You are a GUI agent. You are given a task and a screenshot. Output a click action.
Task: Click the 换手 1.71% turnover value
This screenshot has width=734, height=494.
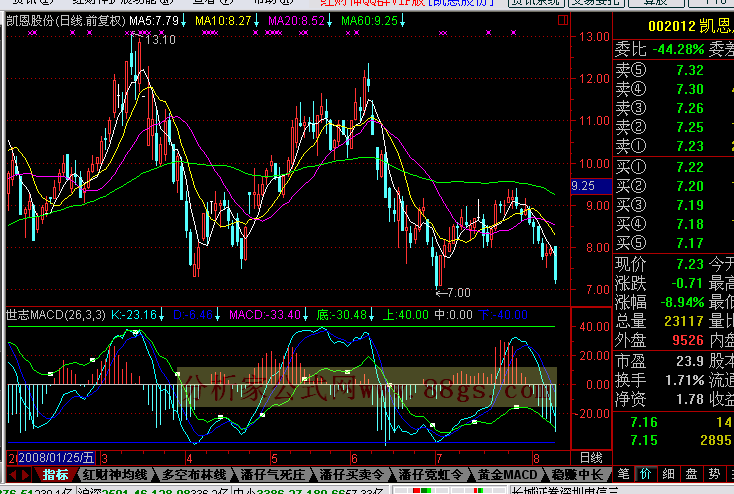[685, 380]
